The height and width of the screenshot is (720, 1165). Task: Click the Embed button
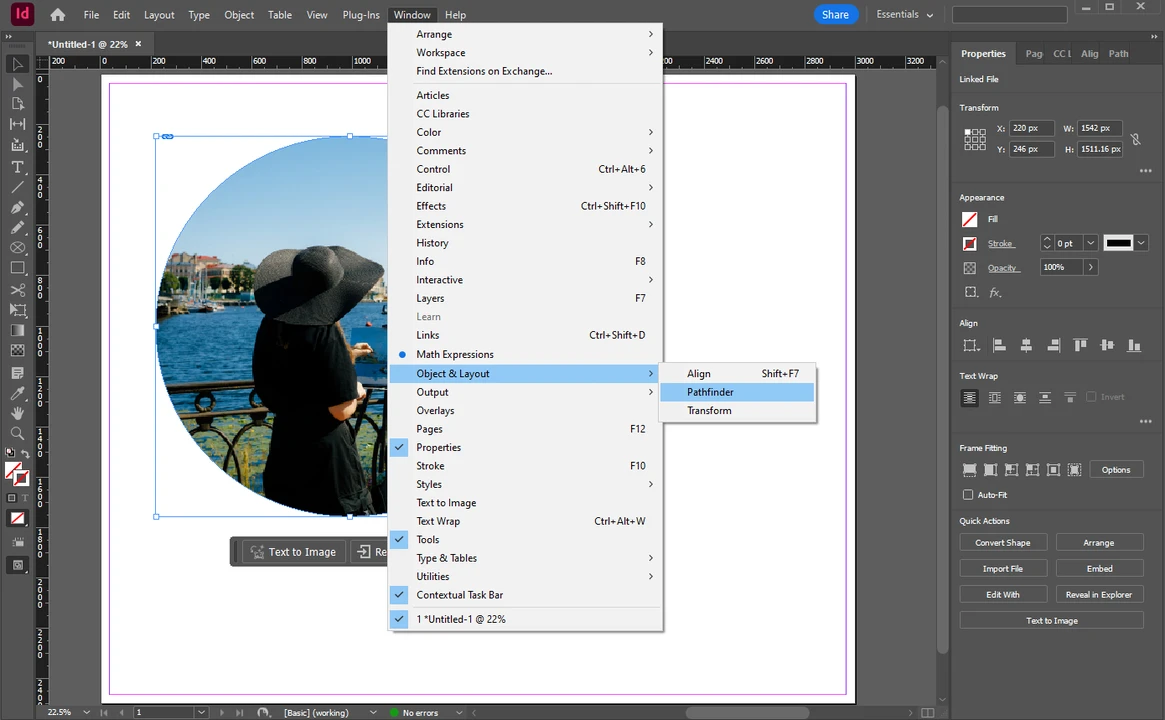click(1100, 569)
